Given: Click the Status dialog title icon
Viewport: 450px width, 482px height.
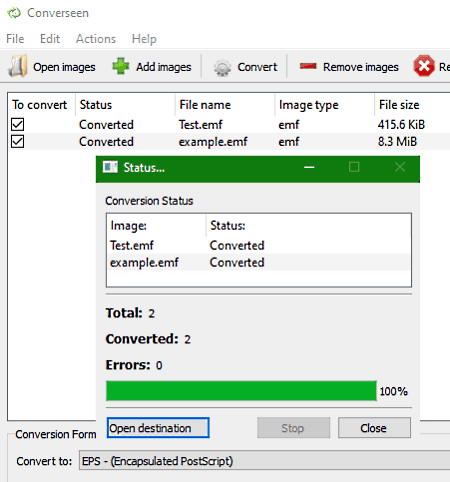Looking at the screenshot, I should (110, 167).
